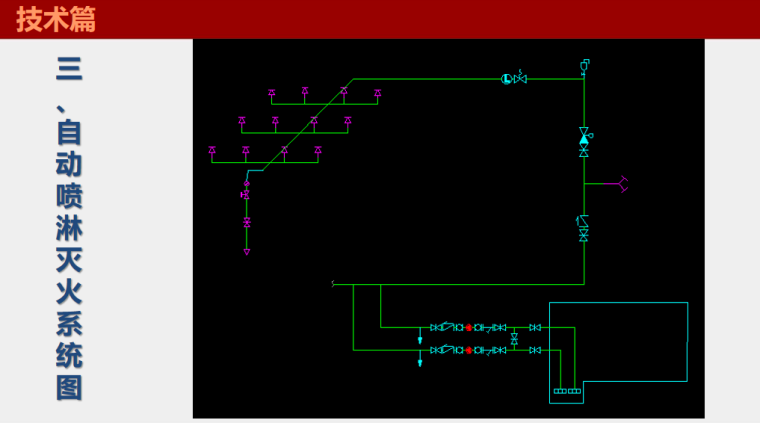This screenshot has height=423, width=760.
Task: Select the air vent symbol atop the riser
Action: coord(584,65)
